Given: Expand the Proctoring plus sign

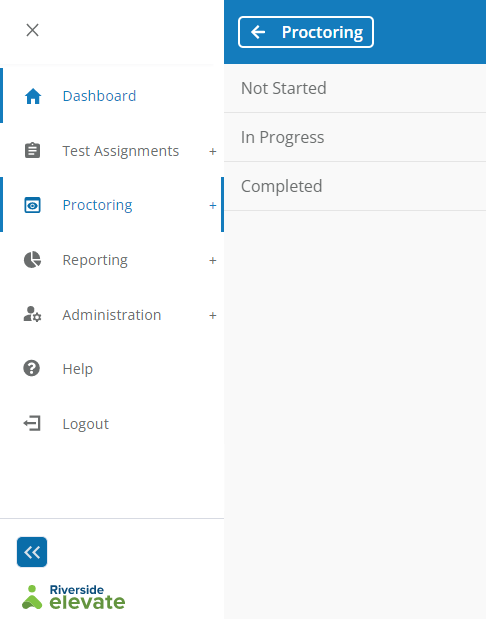Looking at the screenshot, I should pyautogui.click(x=213, y=205).
